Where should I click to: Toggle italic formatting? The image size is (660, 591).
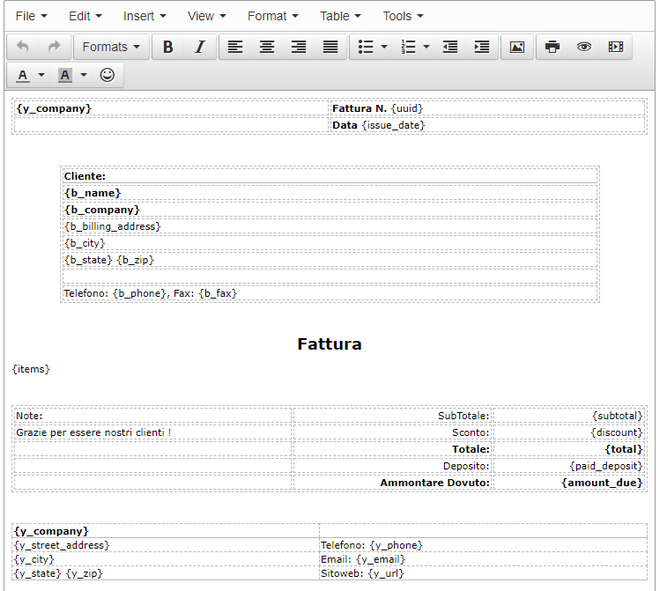coord(199,47)
